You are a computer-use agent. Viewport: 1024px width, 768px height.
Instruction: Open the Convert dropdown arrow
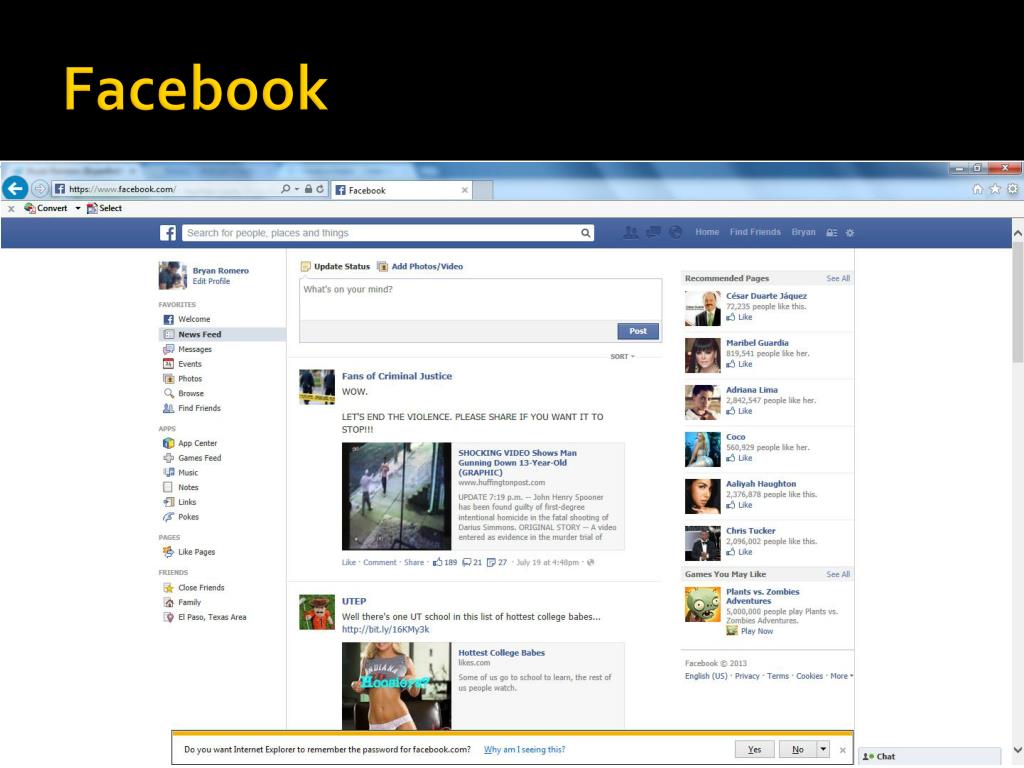tap(78, 208)
